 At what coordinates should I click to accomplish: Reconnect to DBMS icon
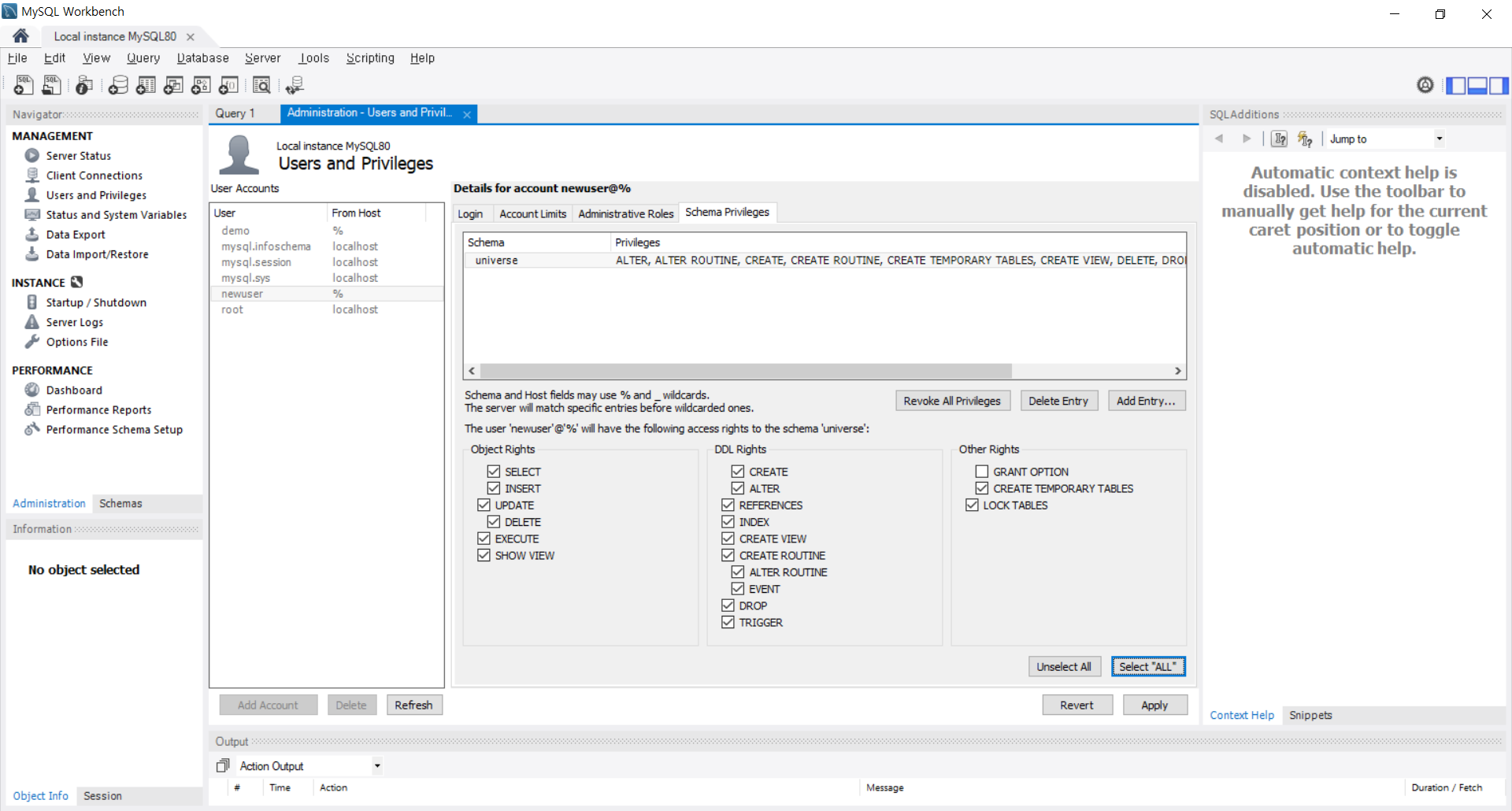coord(295,85)
